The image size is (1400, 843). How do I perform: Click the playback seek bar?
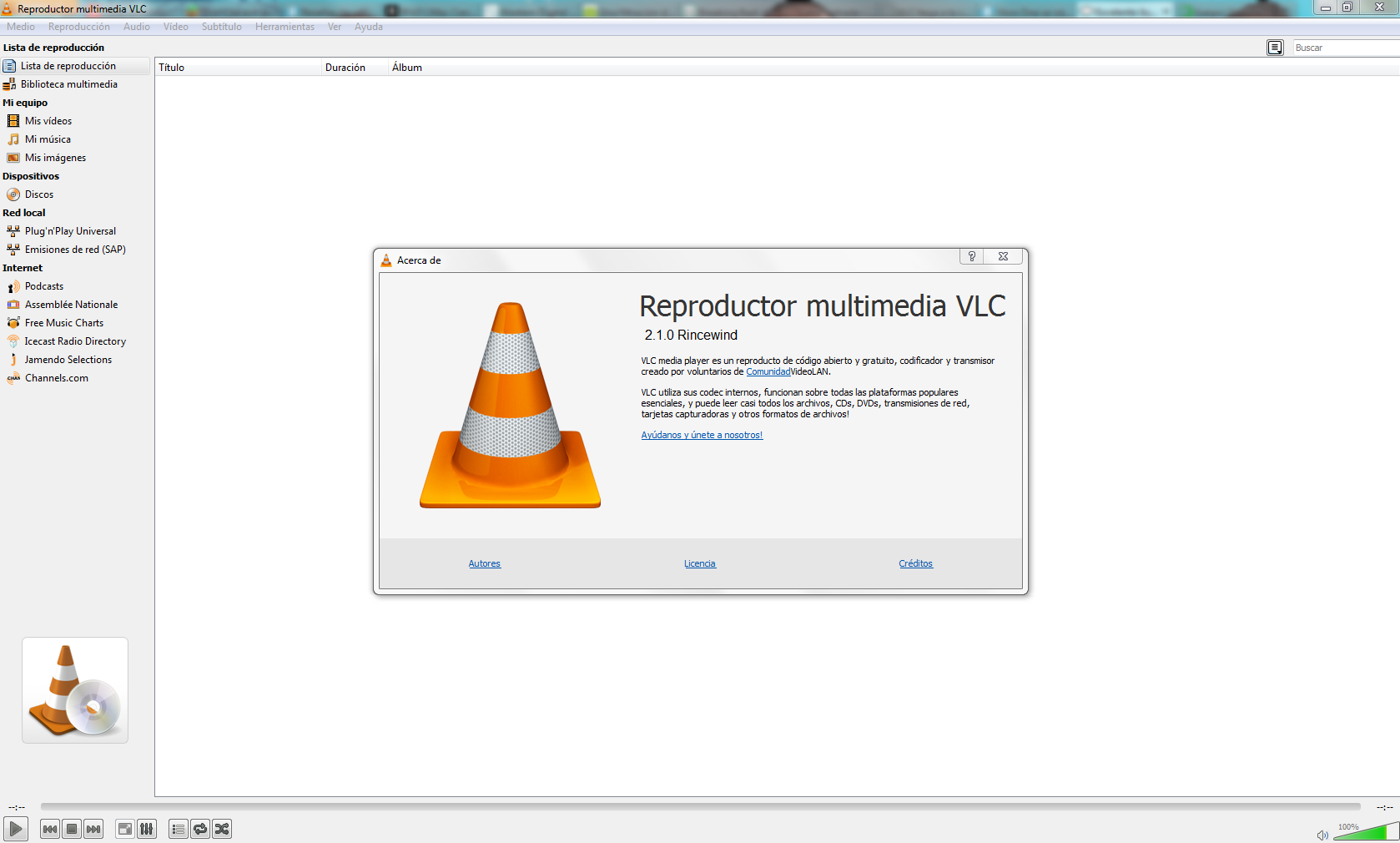pyautogui.click(x=700, y=807)
